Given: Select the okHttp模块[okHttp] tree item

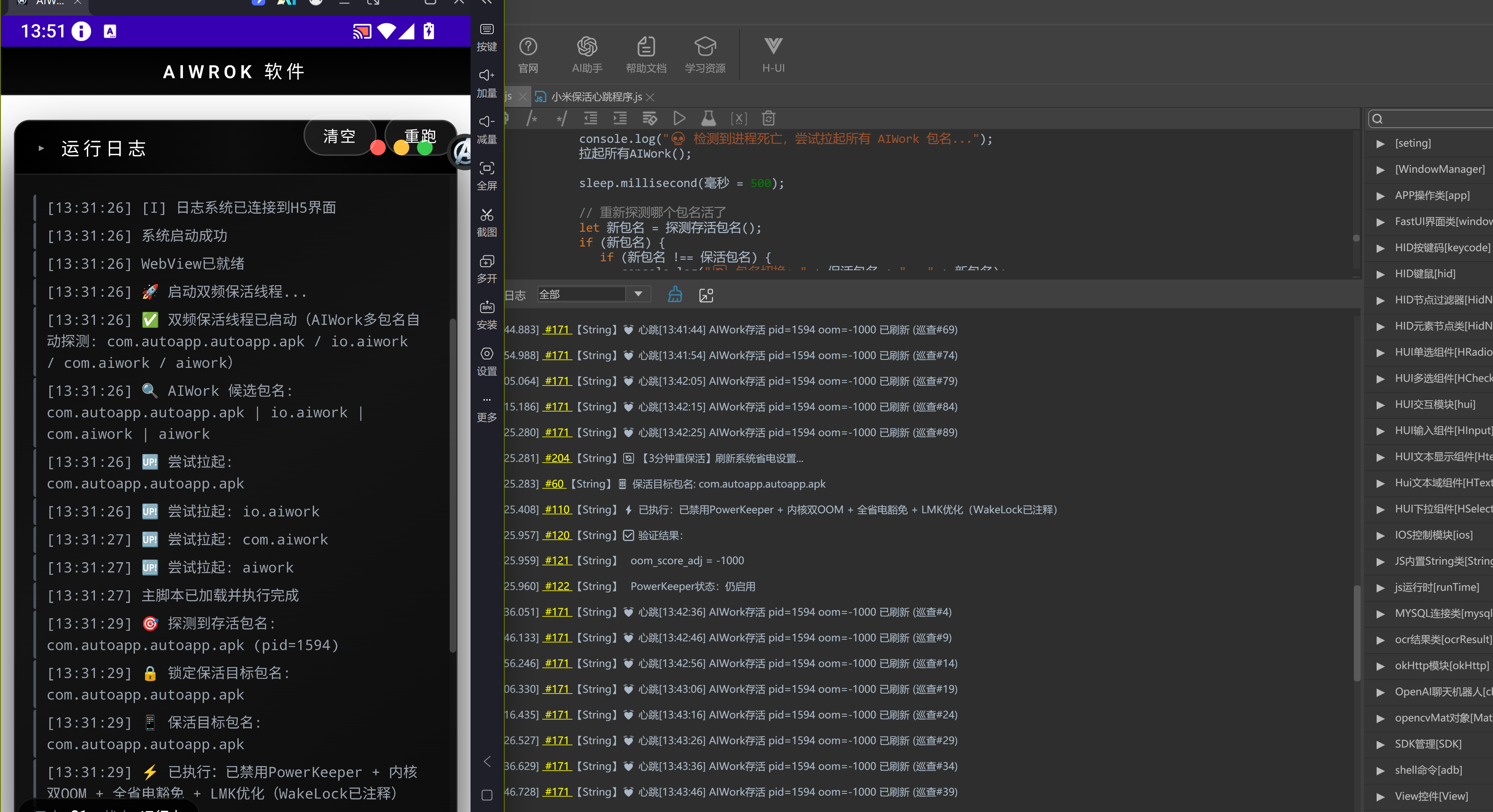Looking at the screenshot, I should (1442, 666).
